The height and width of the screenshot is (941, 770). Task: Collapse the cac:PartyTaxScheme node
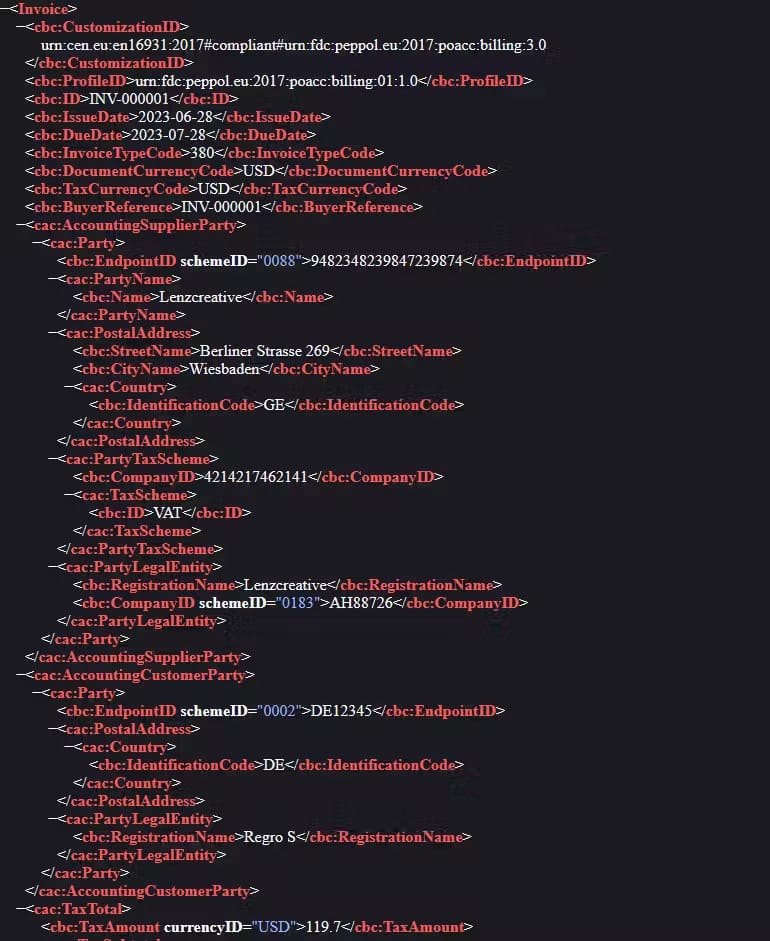pyautogui.click(x=52, y=459)
